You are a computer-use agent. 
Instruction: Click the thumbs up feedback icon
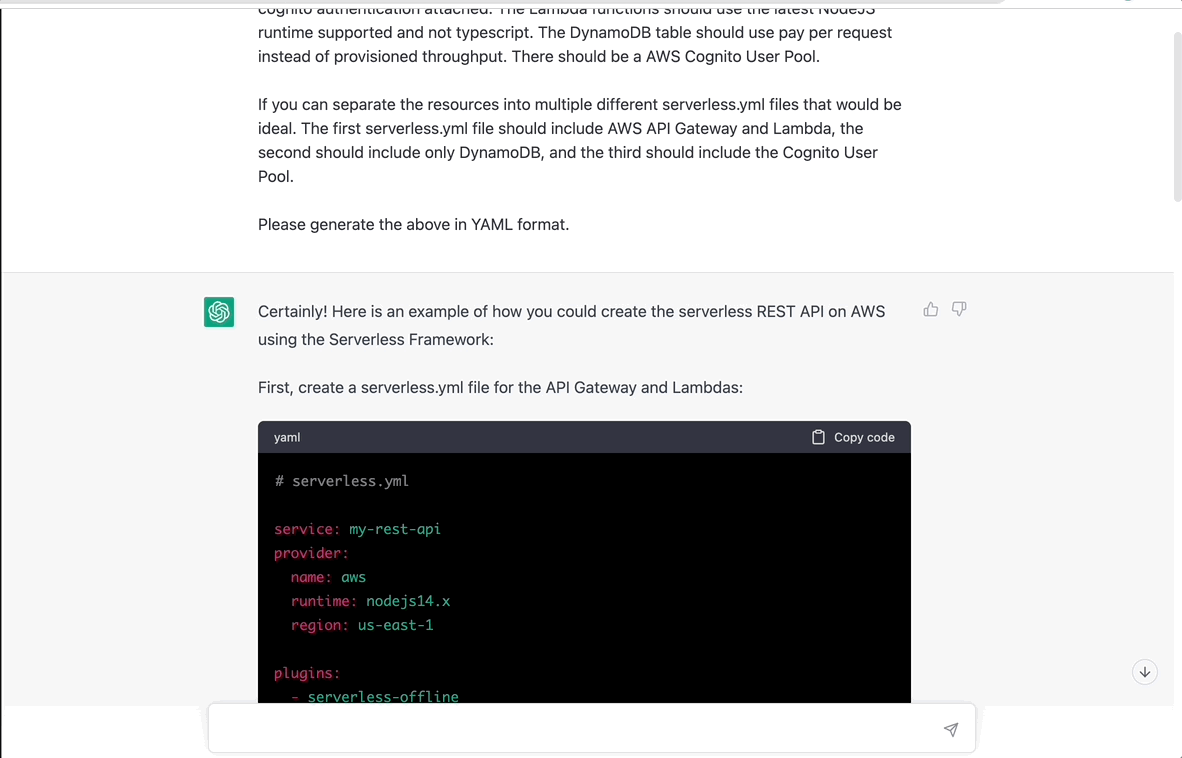[x=931, y=310]
